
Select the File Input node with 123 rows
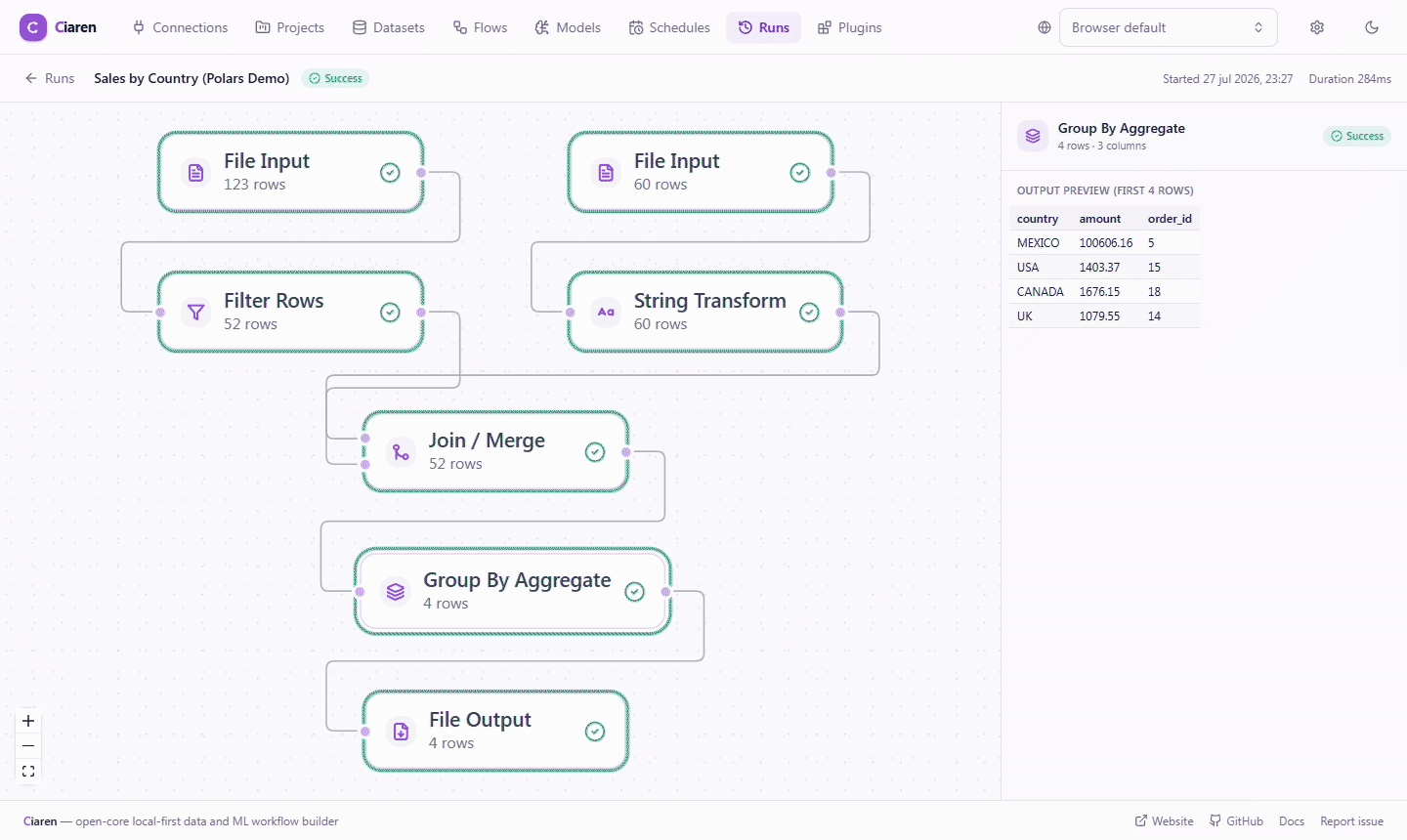[x=291, y=172]
